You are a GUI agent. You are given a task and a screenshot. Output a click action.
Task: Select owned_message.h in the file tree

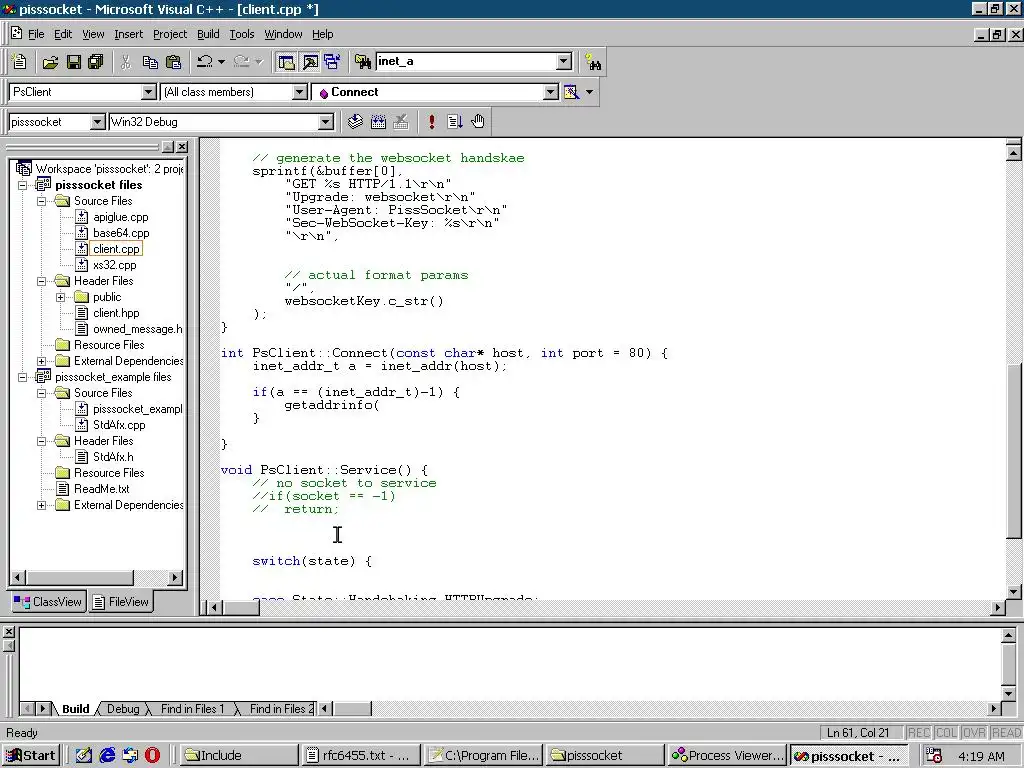click(x=137, y=329)
